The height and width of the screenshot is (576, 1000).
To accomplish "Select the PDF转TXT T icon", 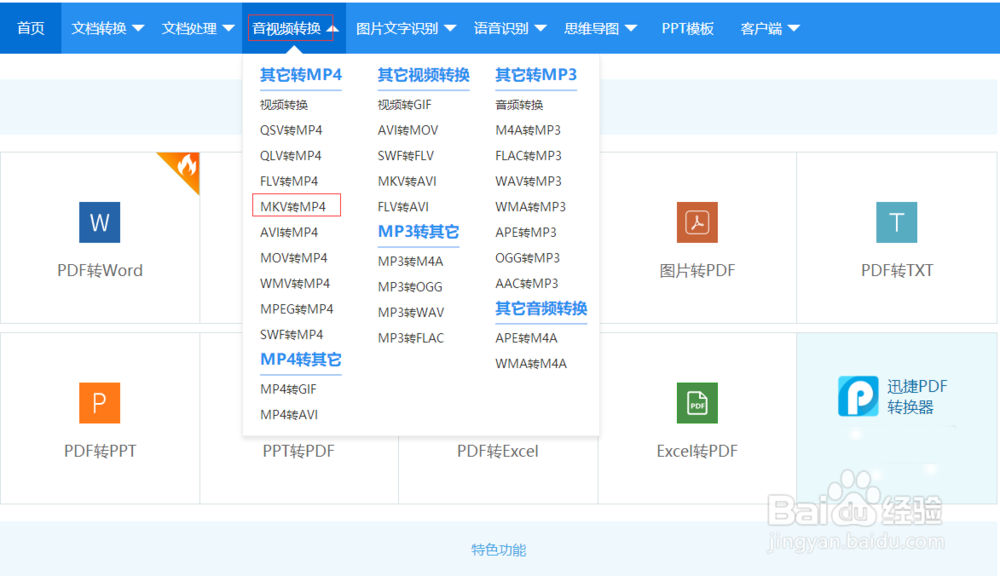I will 896,222.
